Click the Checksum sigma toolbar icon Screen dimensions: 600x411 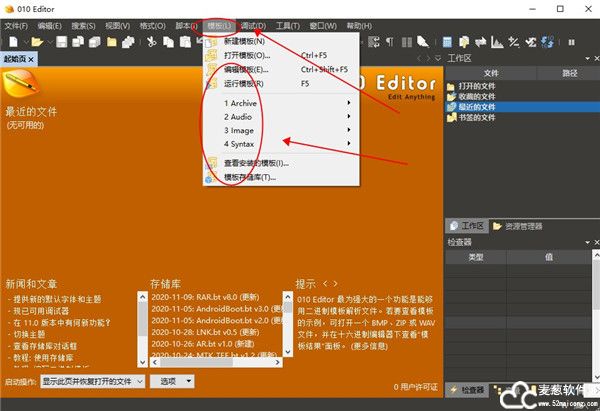(x=530, y=42)
